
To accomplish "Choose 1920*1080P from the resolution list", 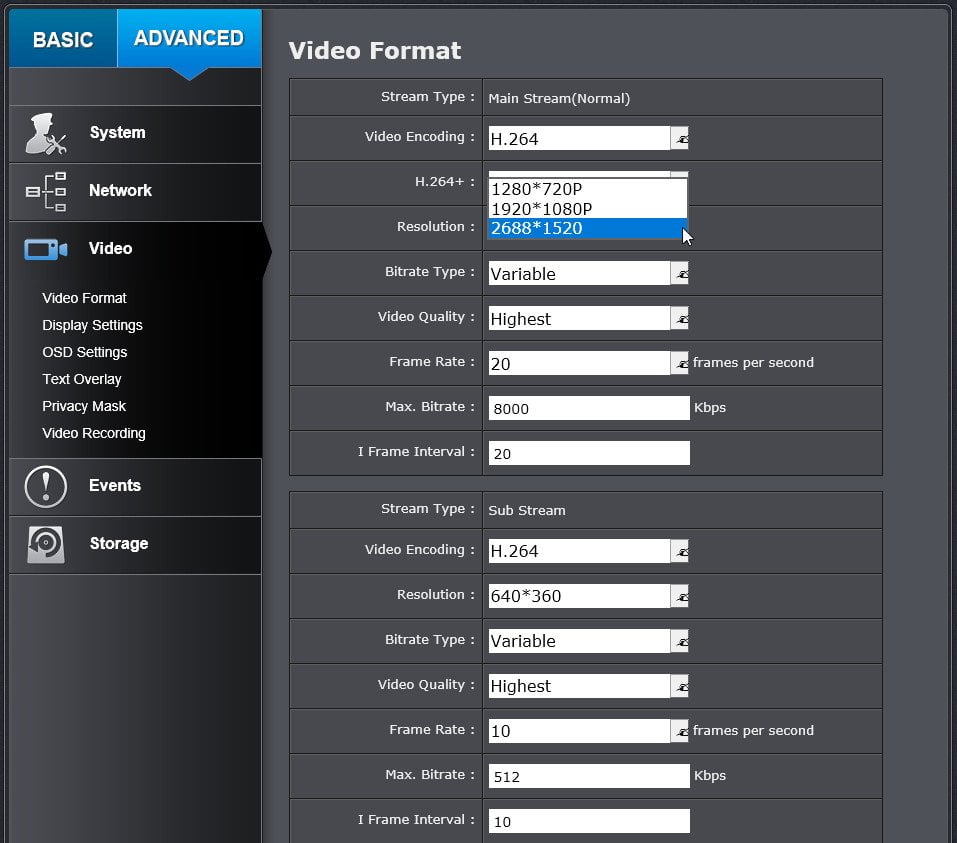I will (x=588, y=209).
